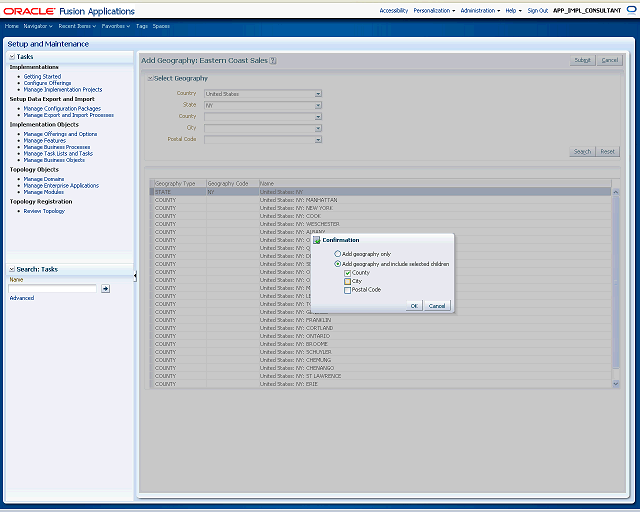This screenshot has width=640, height=512.
Task: Open Configure Offerings link
Action: point(47,83)
